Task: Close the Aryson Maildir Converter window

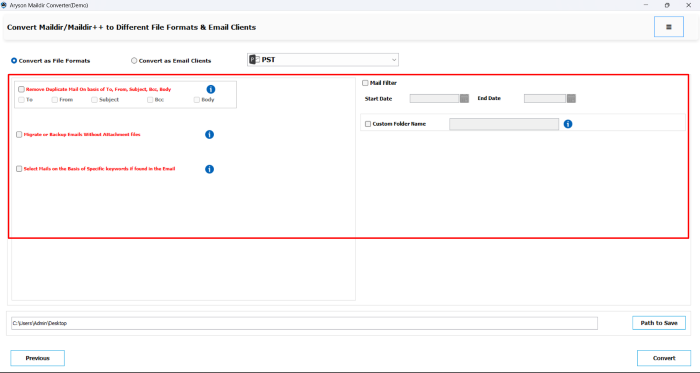Action: pyautogui.click(x=688, y=5)
